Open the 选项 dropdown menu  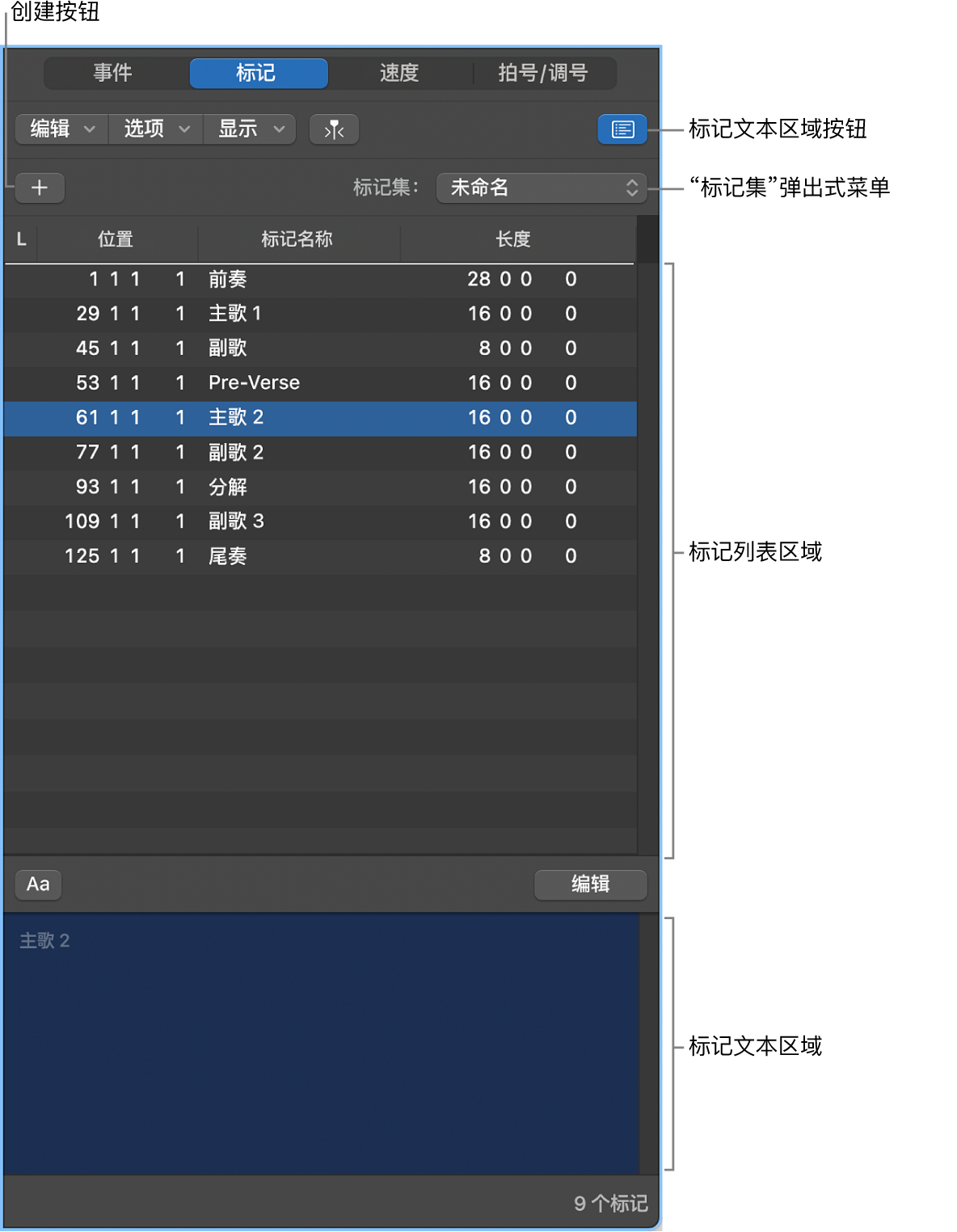(154, 129)
